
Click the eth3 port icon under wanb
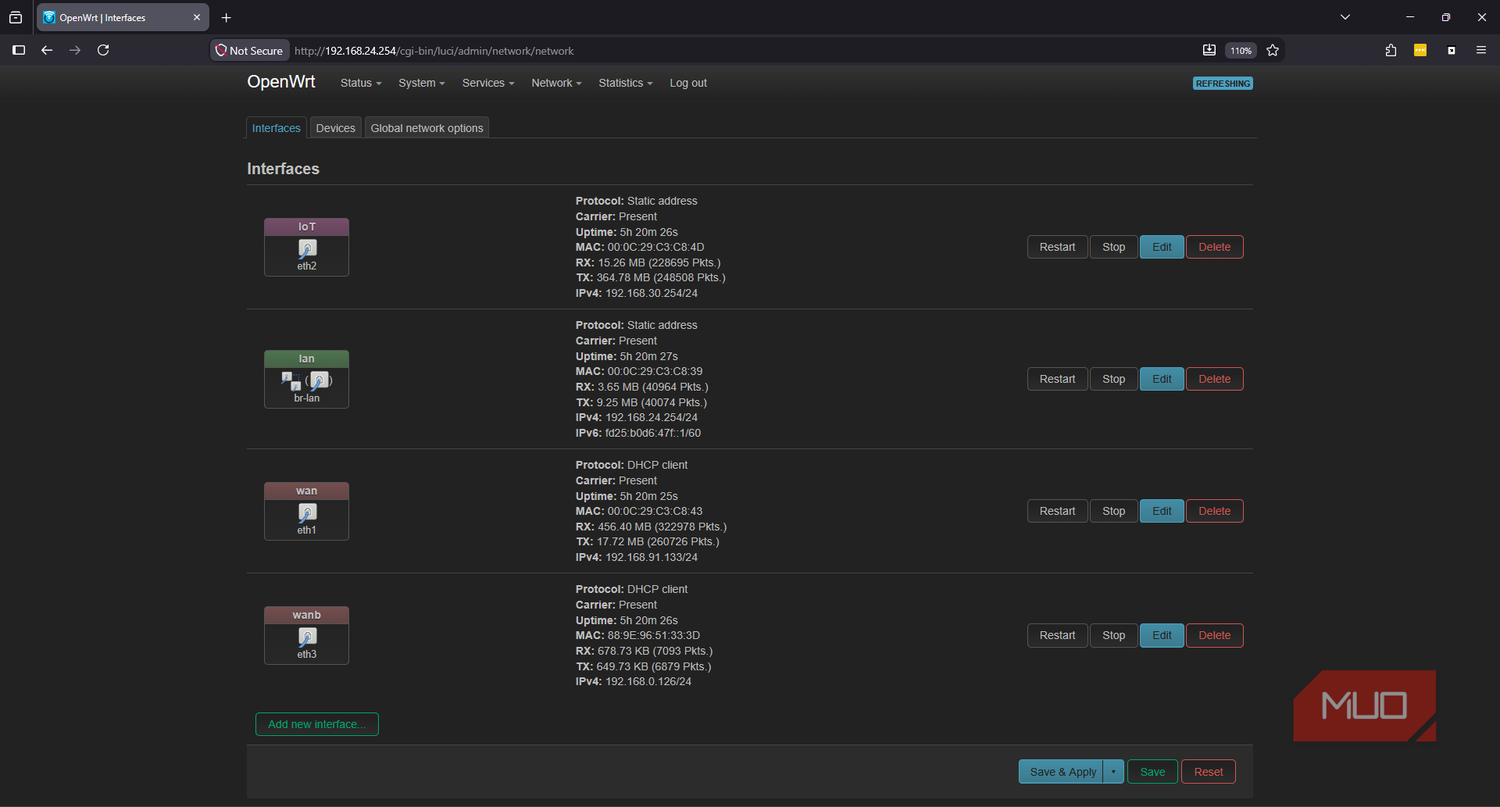[x=307, y=636]
